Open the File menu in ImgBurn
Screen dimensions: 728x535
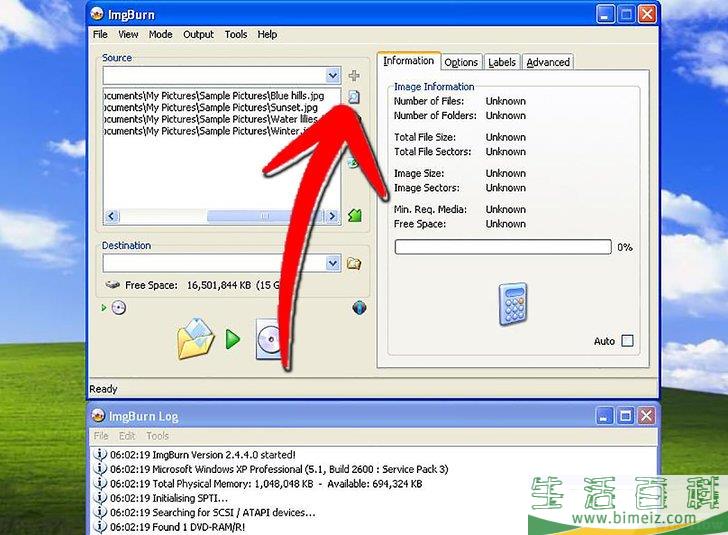tap(100, 34)
